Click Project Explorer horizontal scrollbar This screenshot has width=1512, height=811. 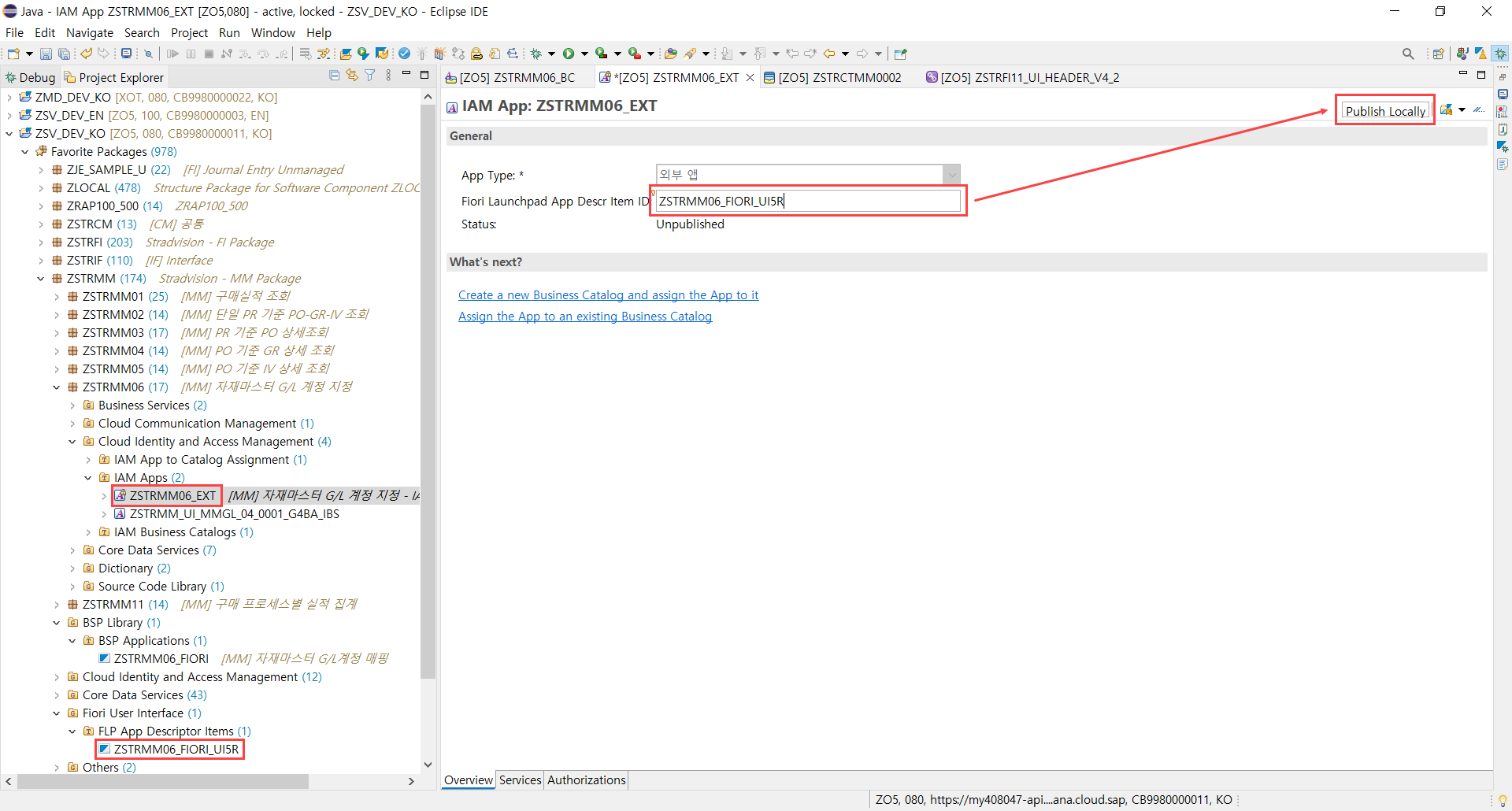pyautogui.click(x=163, y=781)
